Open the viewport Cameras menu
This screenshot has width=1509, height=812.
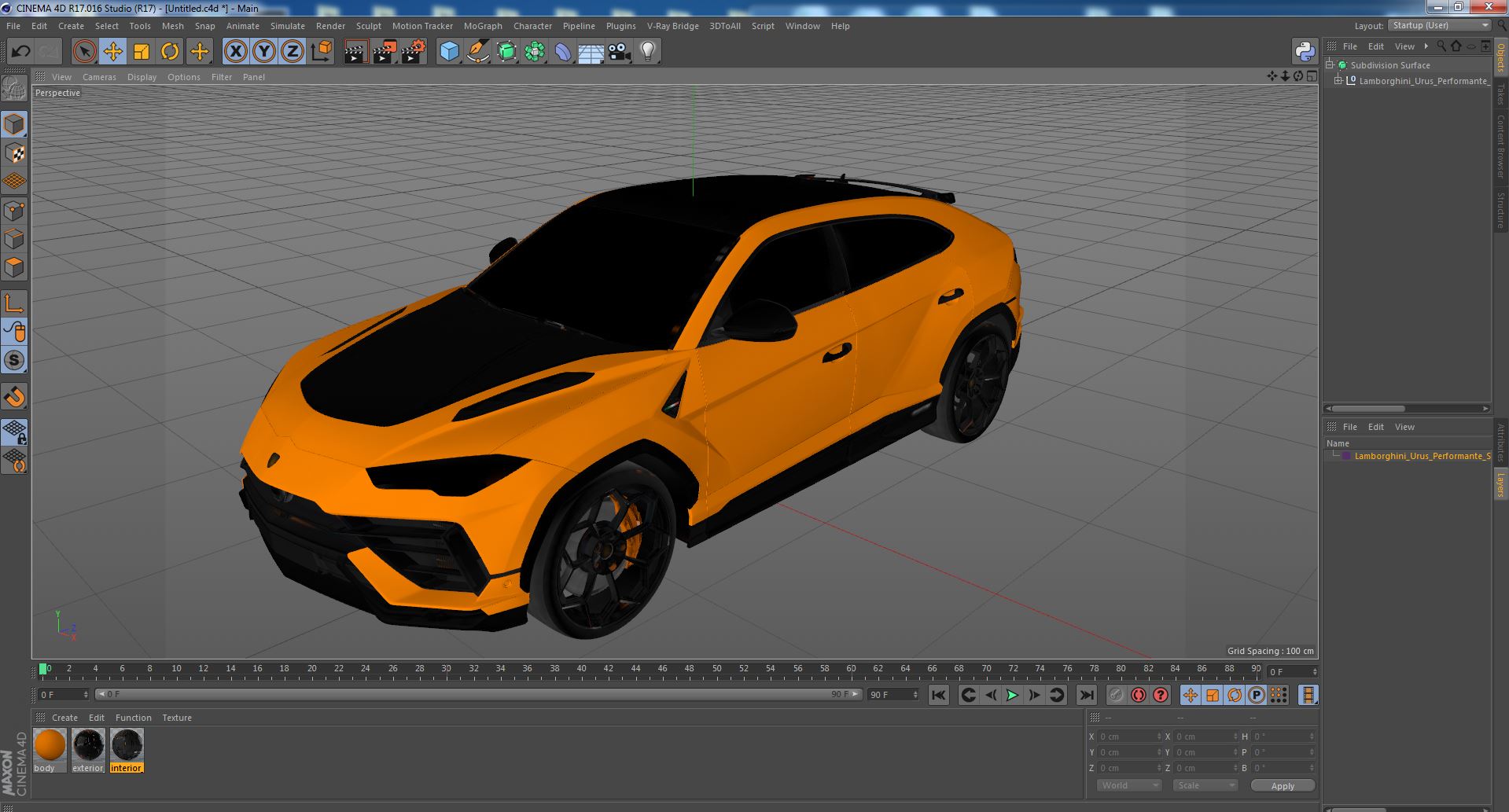pos(99,77)
